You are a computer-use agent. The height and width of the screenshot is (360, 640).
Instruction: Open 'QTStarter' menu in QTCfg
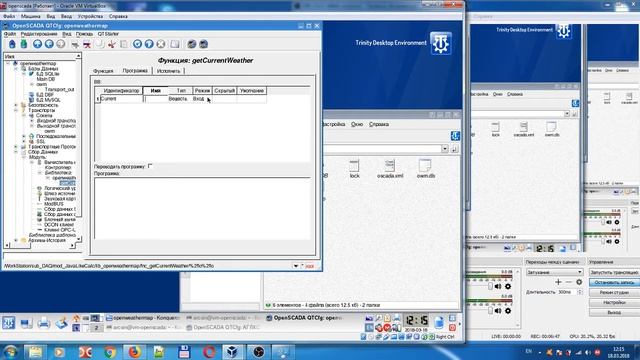(x=108, y=34)
